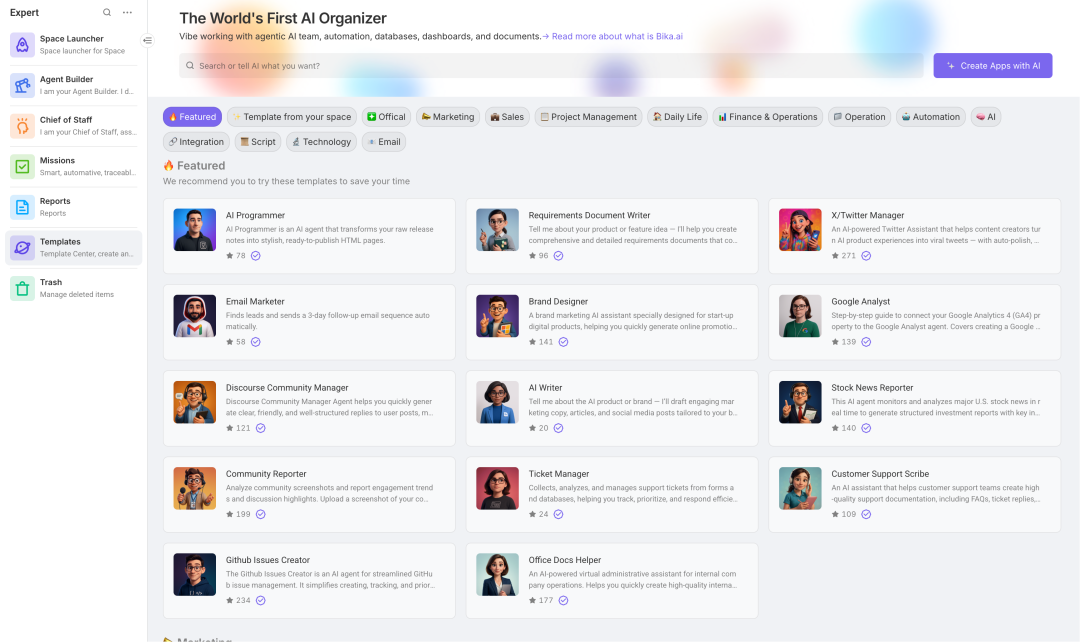Select the Chief of Staff icon
The height and width of the screenshot is (642, 1080).
(22, 126)
